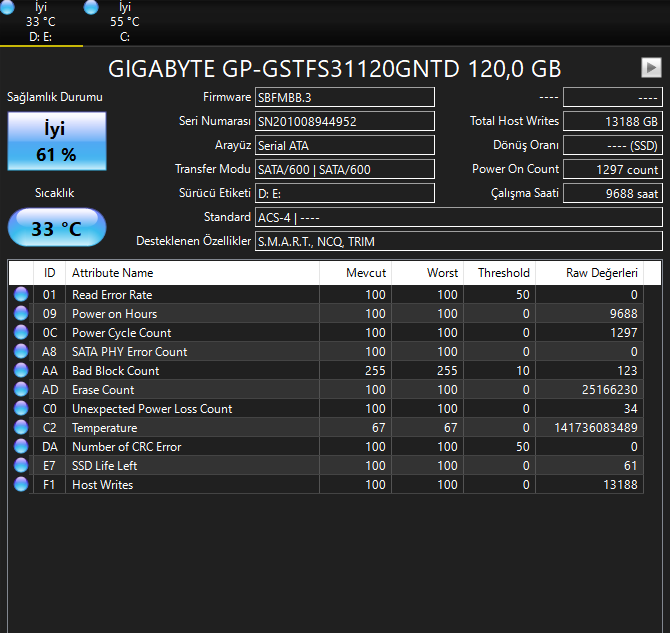Click status orb of Power Cycle Count row
670x633 pixels.
click(x=21, y=333)
